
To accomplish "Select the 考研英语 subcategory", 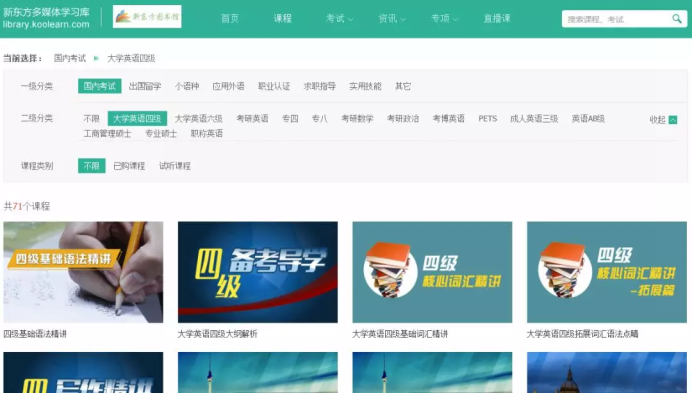I will point(252,119).
